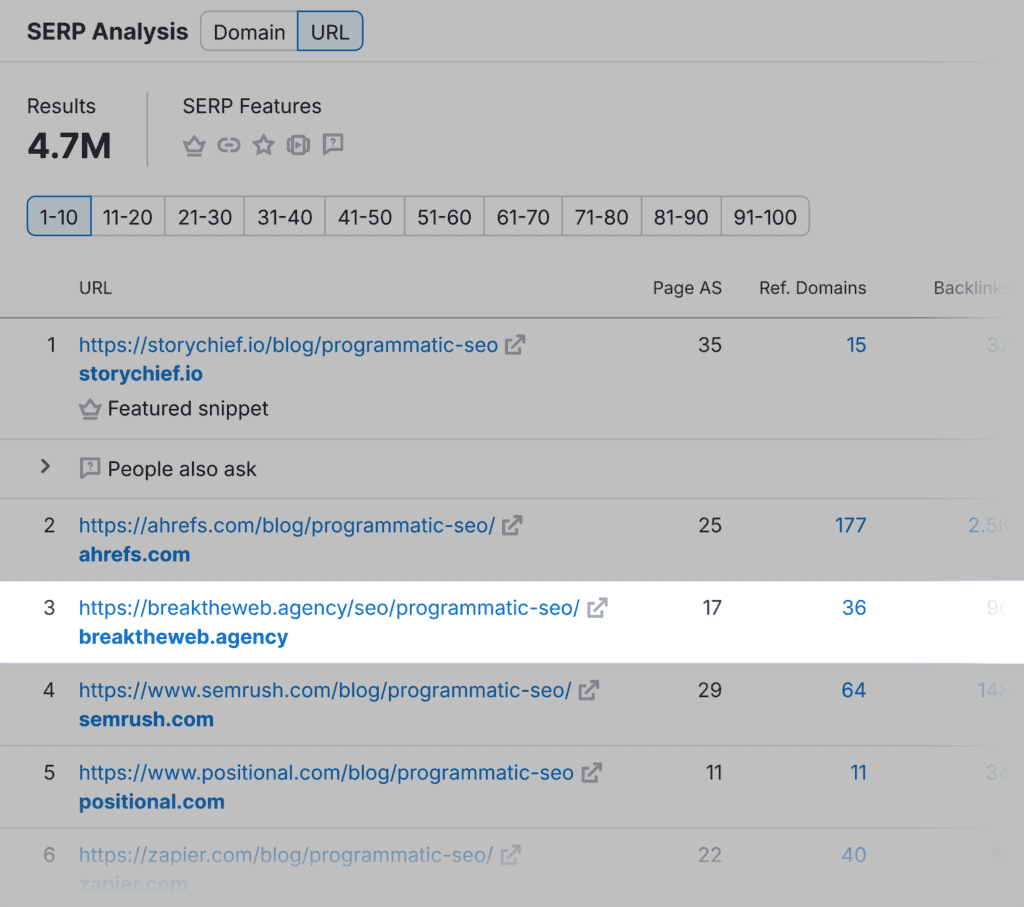Screen dimensions: 1024x907
Task: Switch SERP Analysis to URL view
Action: [x=330, y=32]
